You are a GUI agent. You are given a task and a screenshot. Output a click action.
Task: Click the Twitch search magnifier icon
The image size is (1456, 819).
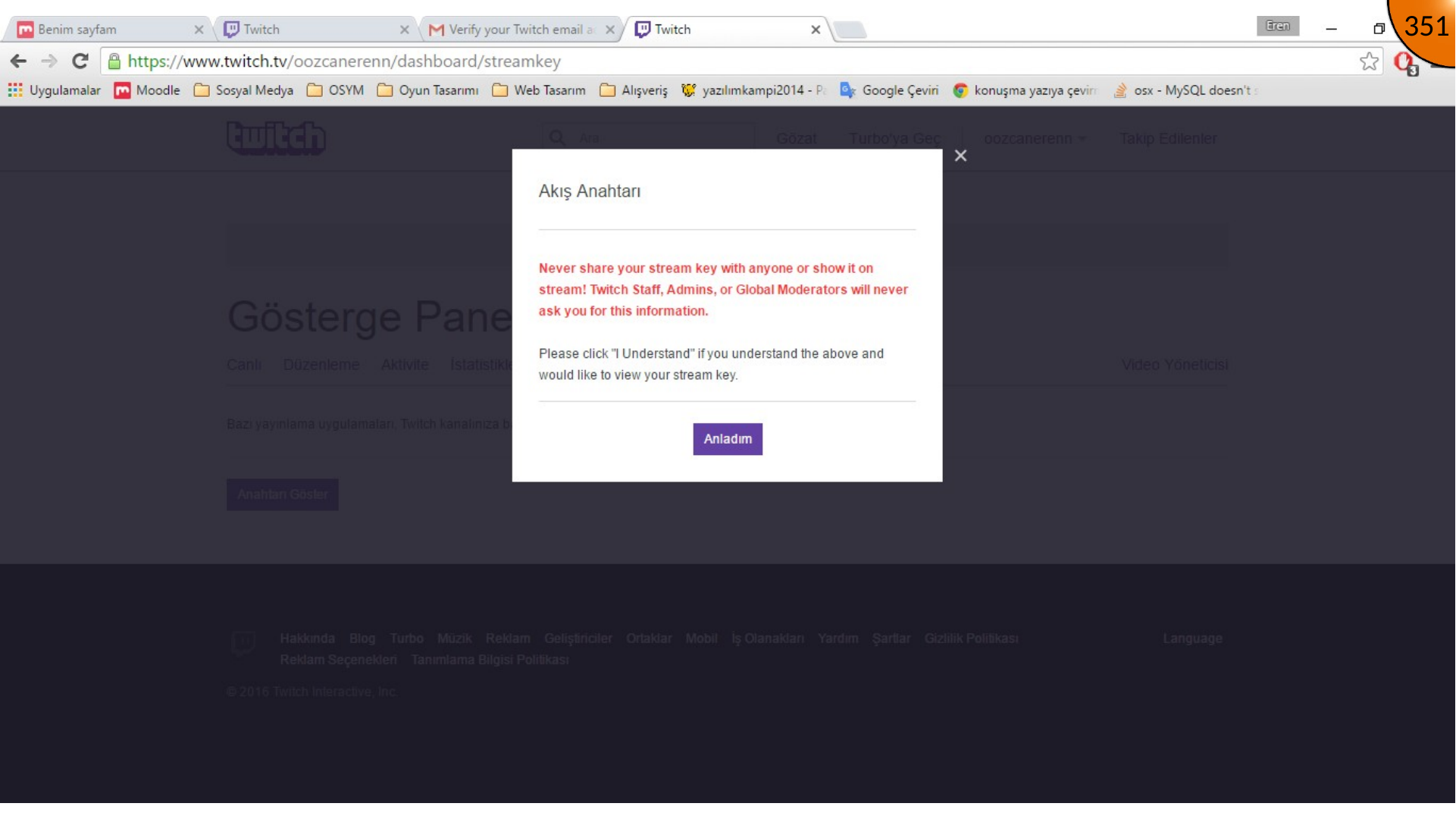[557, 138]
